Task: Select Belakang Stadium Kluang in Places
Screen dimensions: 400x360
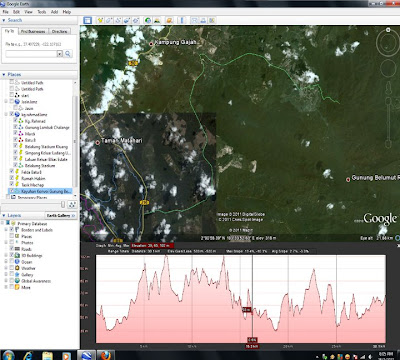Action: [x=46, y=147]
